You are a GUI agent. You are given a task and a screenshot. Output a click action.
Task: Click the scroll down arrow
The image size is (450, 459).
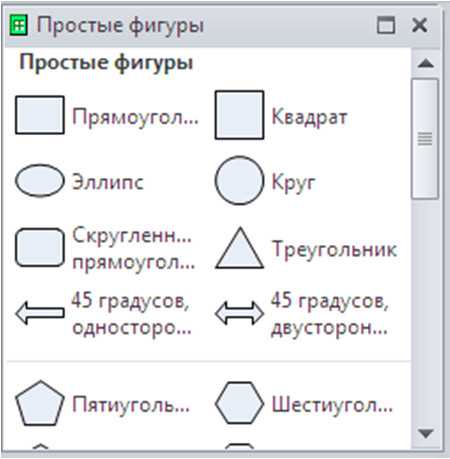coord(426,433)
